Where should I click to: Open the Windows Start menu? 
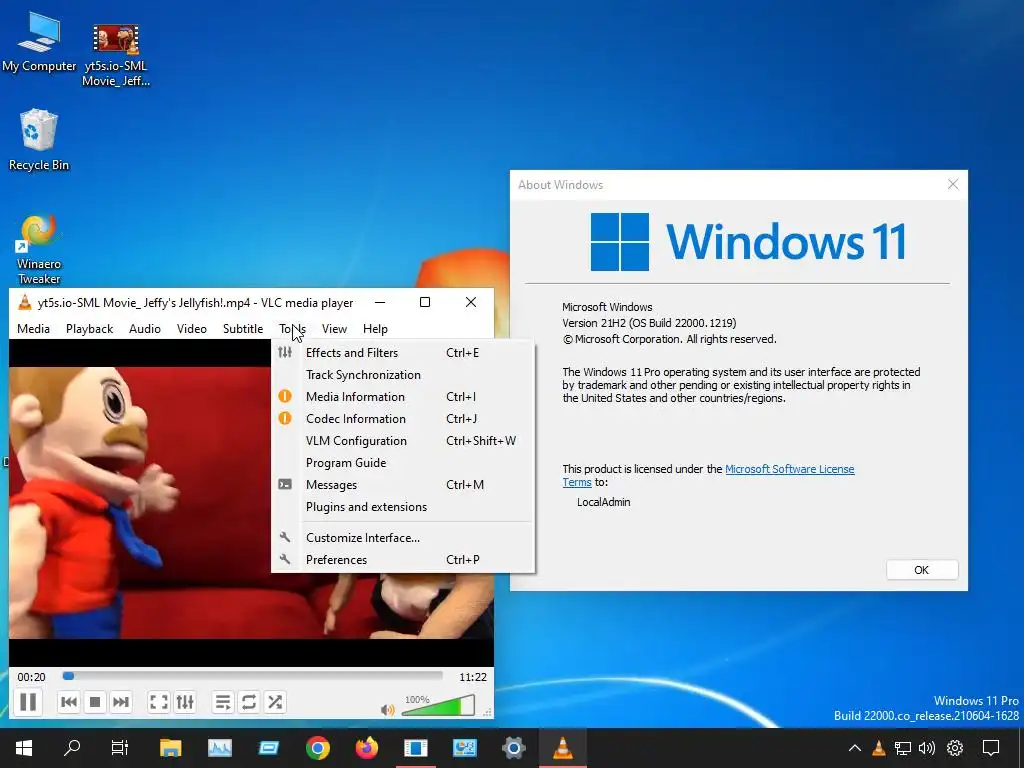click(24, 748)
